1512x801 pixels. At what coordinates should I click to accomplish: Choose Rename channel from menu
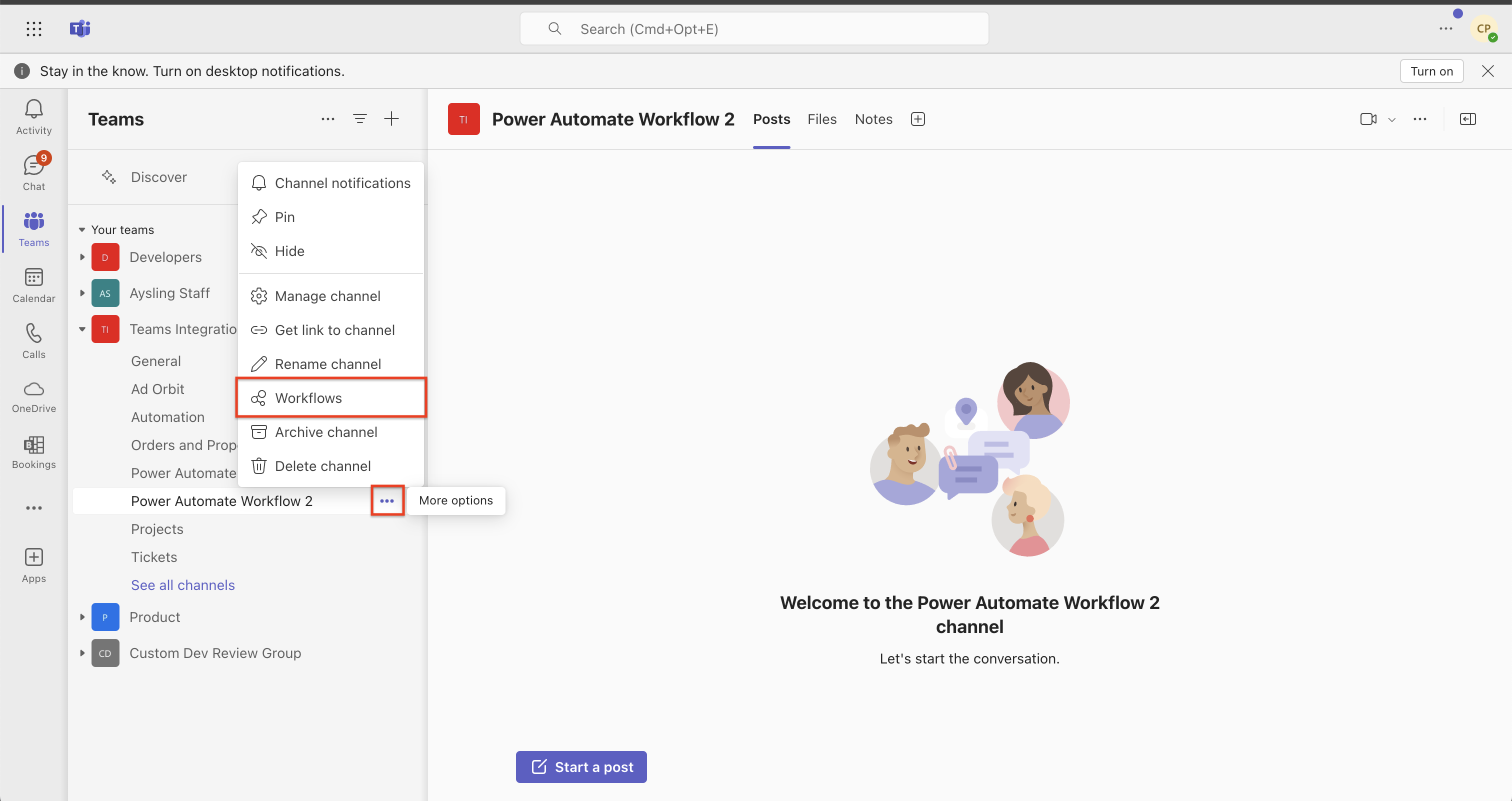click(x=331, y=364)
